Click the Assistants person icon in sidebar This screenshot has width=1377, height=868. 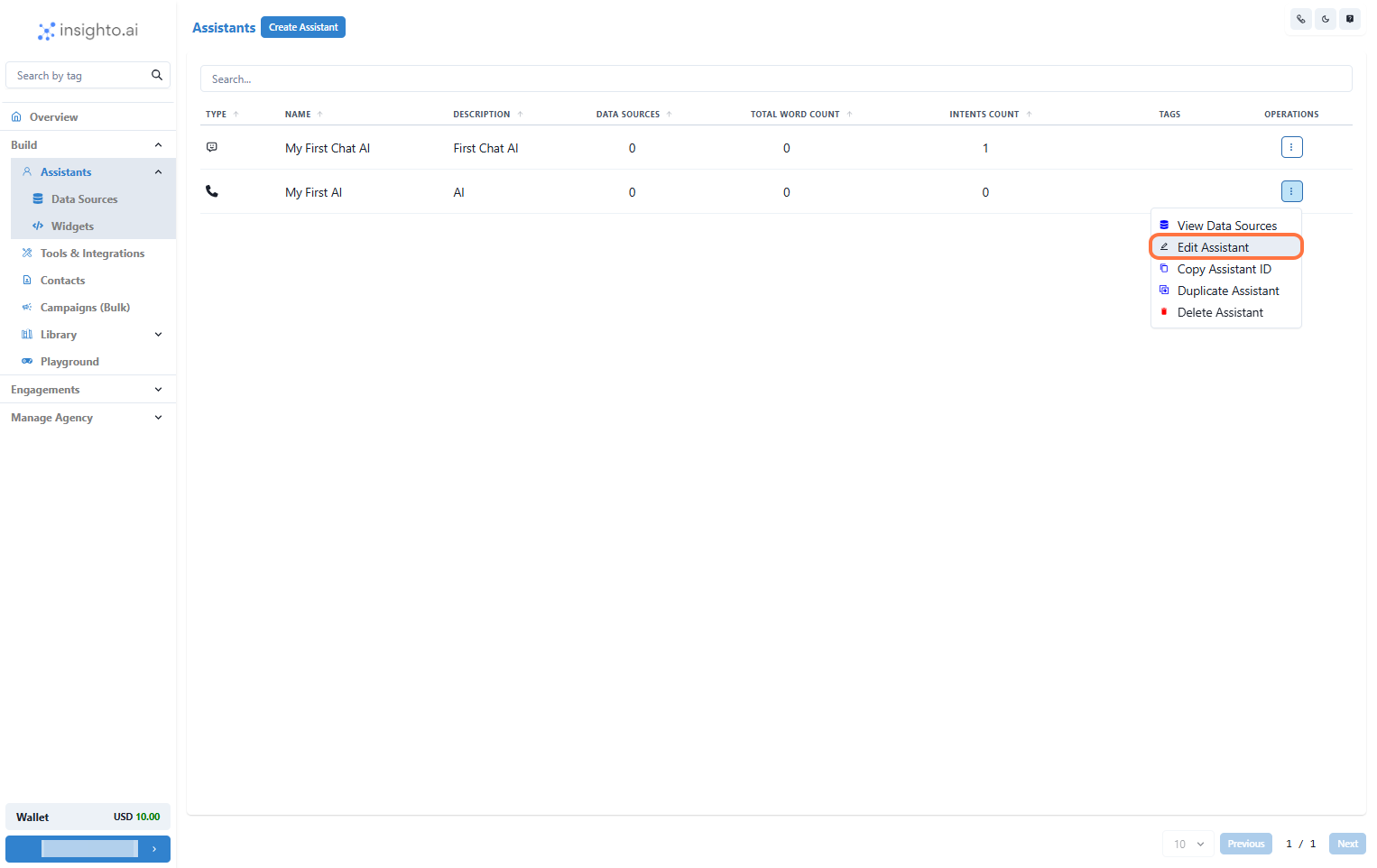tap(27, 171)
